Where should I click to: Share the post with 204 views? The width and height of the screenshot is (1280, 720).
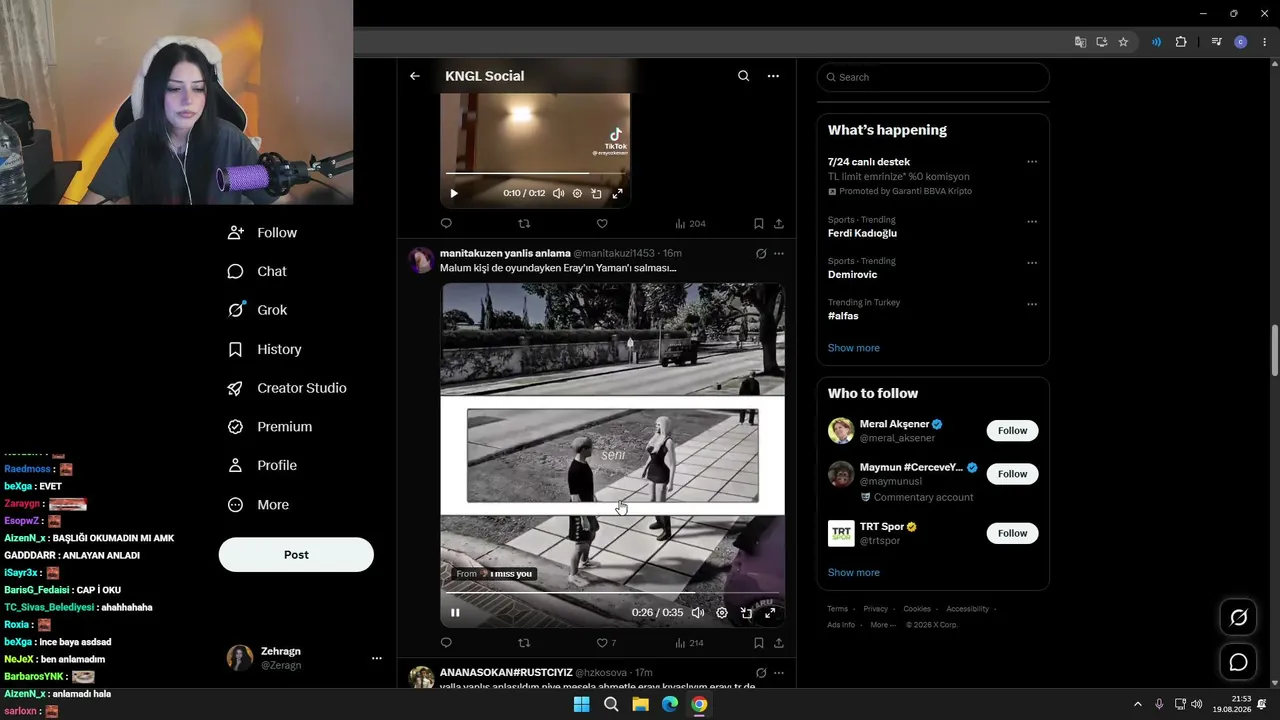(x=779, y=223)
